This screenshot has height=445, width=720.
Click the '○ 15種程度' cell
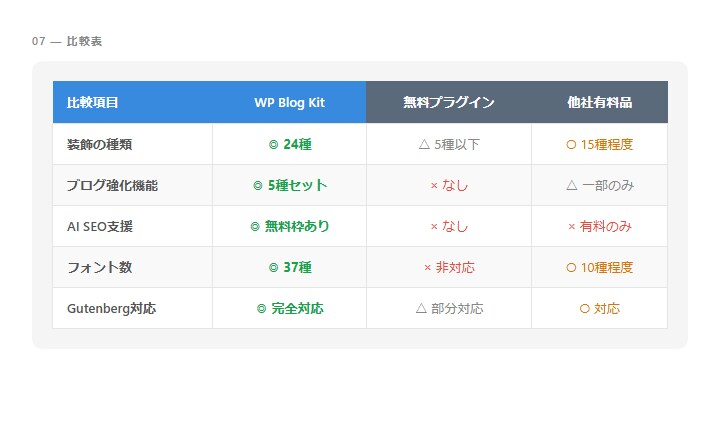click(x=599, y=144)
